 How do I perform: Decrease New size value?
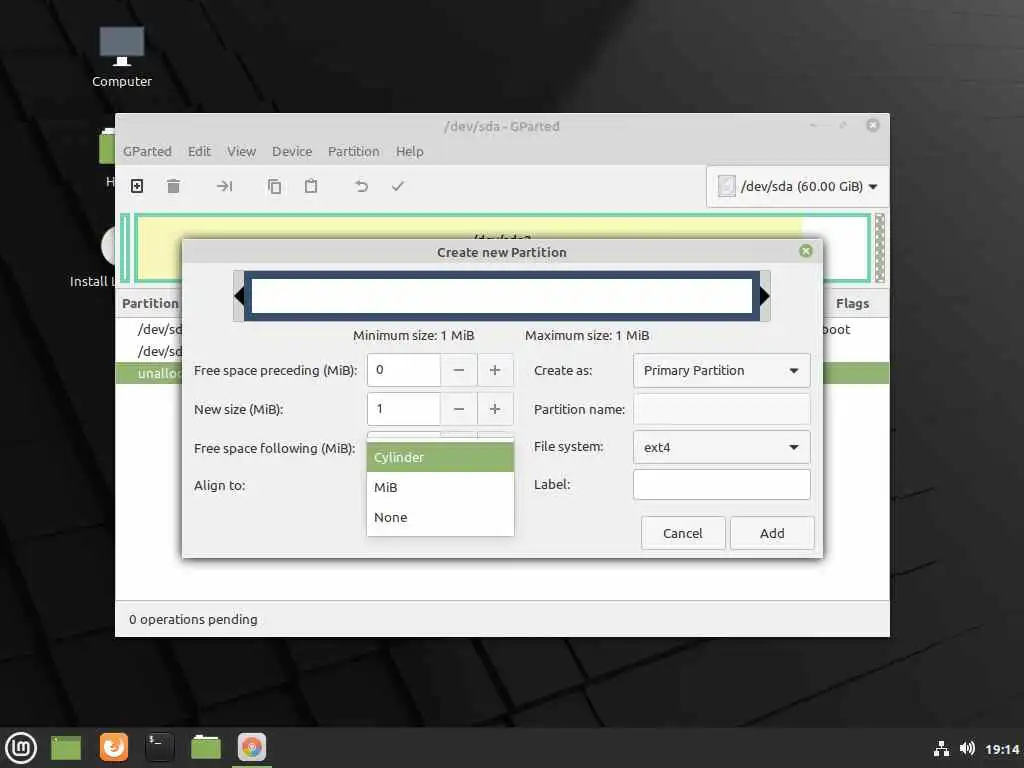458,409
